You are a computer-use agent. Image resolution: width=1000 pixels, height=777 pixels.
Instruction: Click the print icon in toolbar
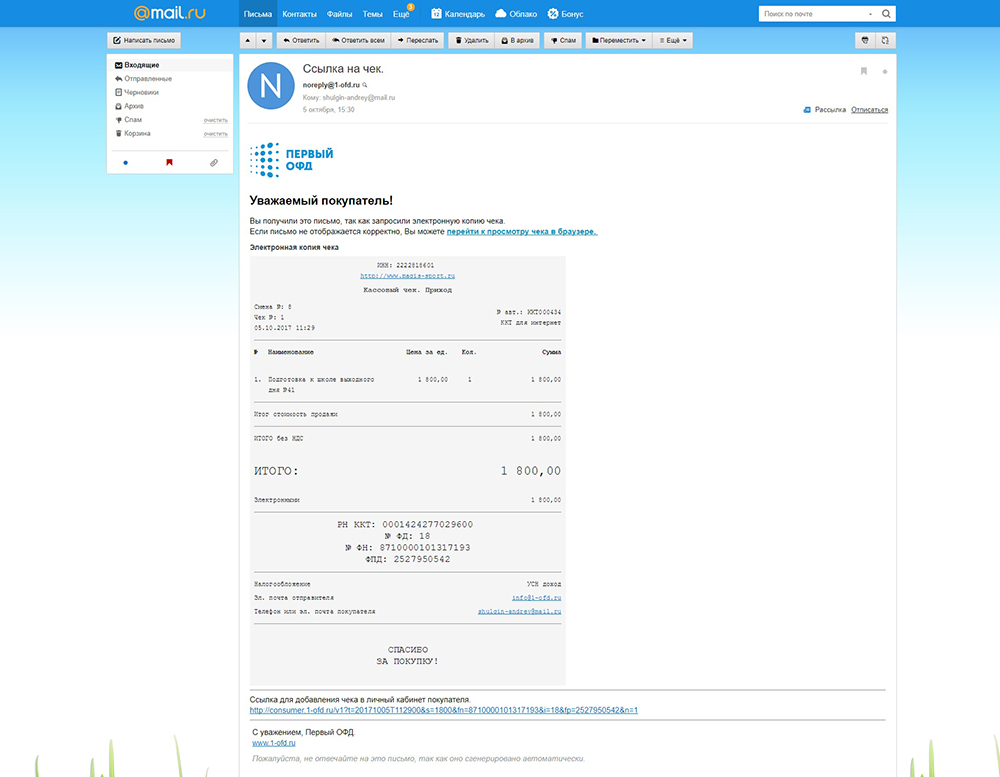pos(864,41)
